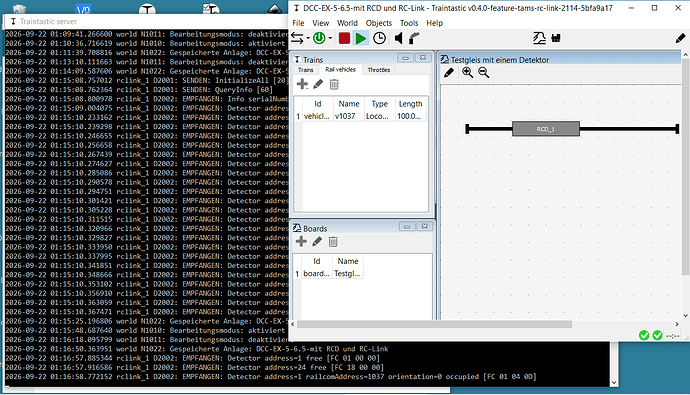
Task: Click the Boards Name column header
Action: point(348,261)
